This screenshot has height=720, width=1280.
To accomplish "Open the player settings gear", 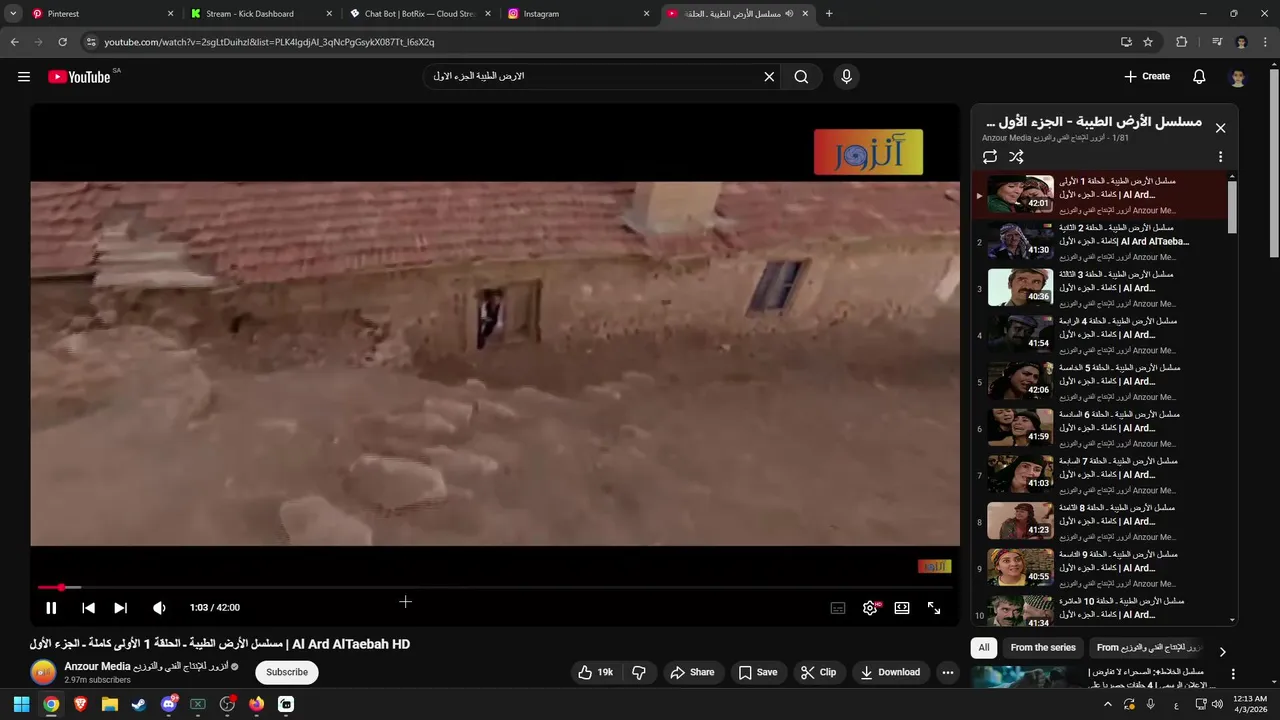I will [871, 607].
